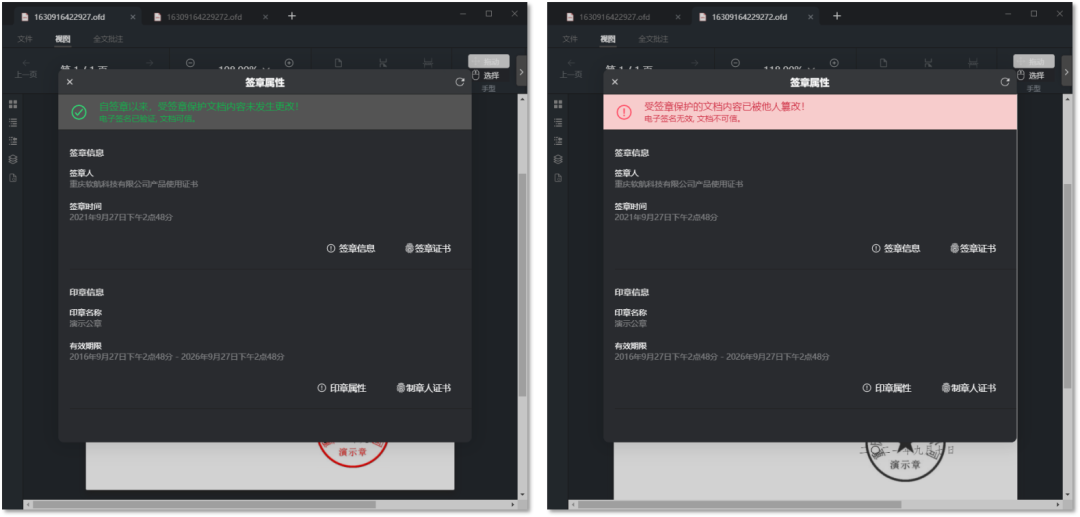Open 签章信息 details in left window
The image size is (1080, 517).
[351, 249]
